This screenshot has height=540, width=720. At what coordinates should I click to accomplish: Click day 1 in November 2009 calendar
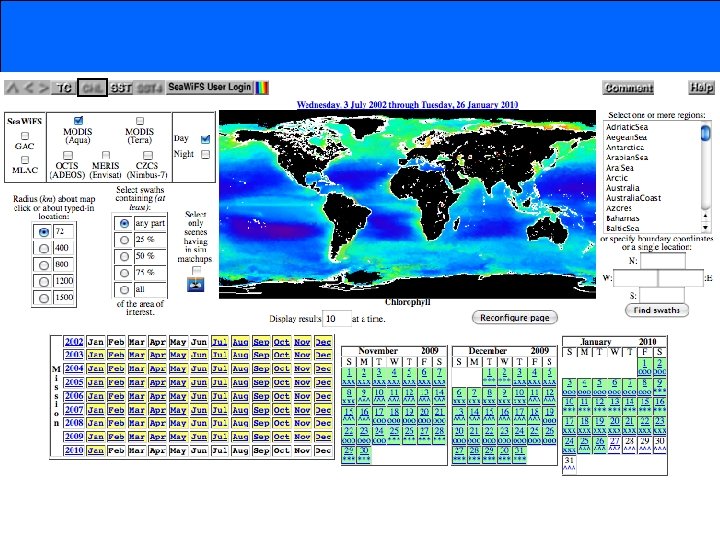tap(349, 376)
